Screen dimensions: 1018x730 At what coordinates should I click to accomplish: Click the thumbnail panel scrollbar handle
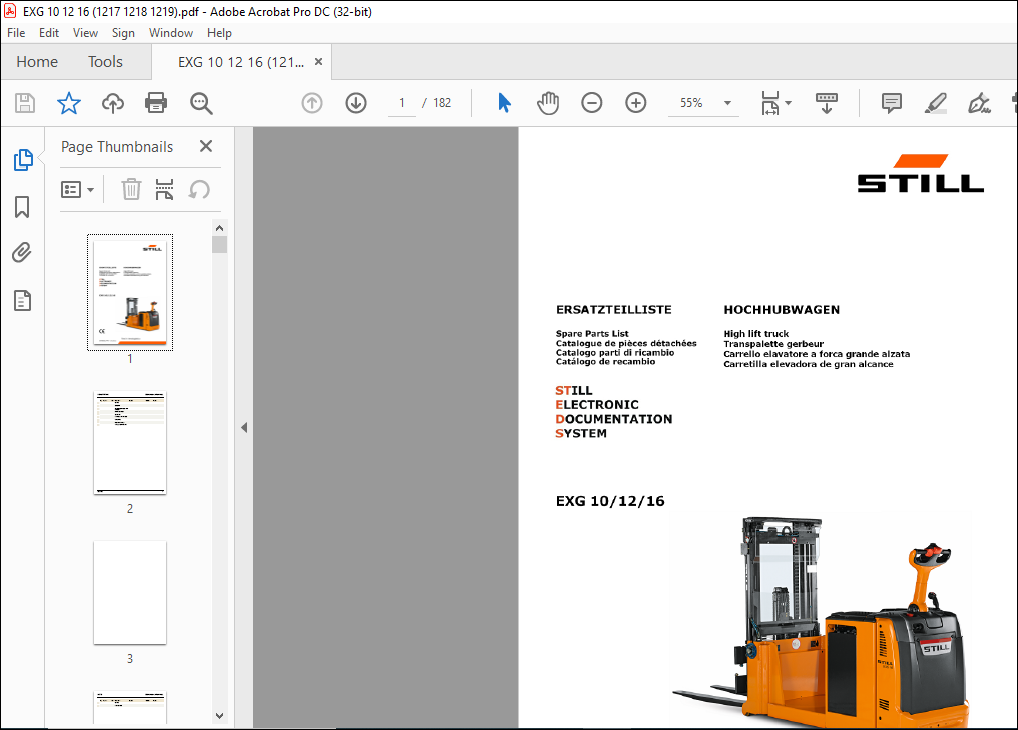[219, 244]
